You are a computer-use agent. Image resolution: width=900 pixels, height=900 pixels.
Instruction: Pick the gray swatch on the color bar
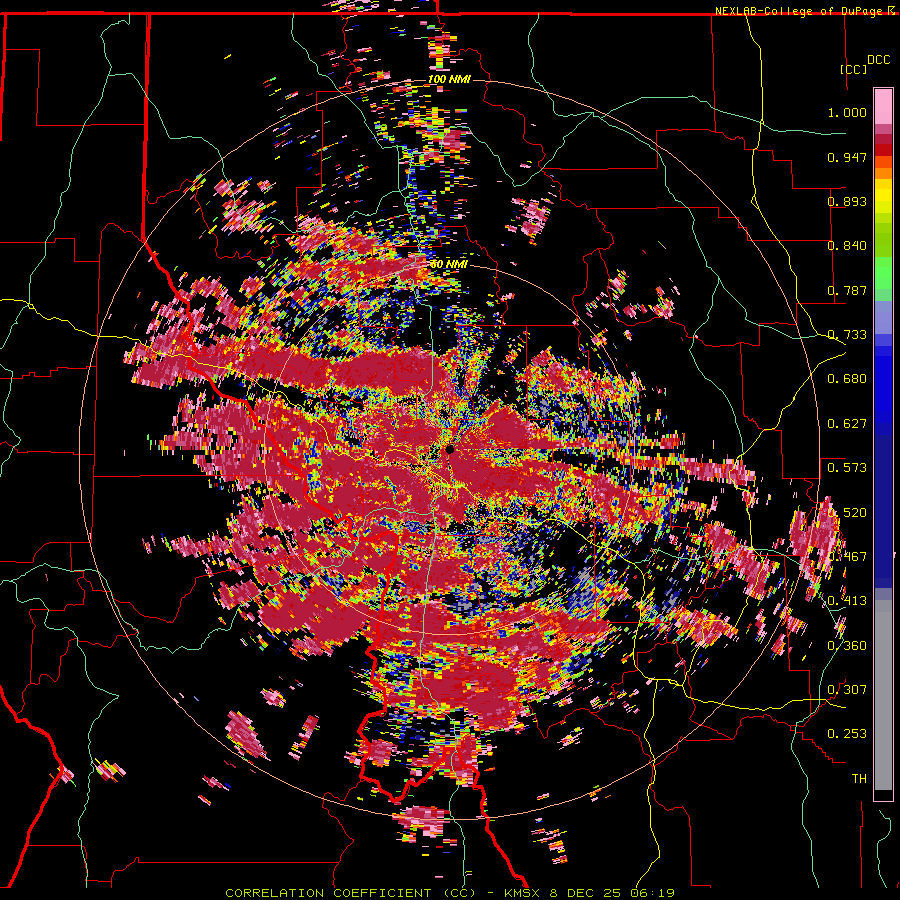pos(883,695)
